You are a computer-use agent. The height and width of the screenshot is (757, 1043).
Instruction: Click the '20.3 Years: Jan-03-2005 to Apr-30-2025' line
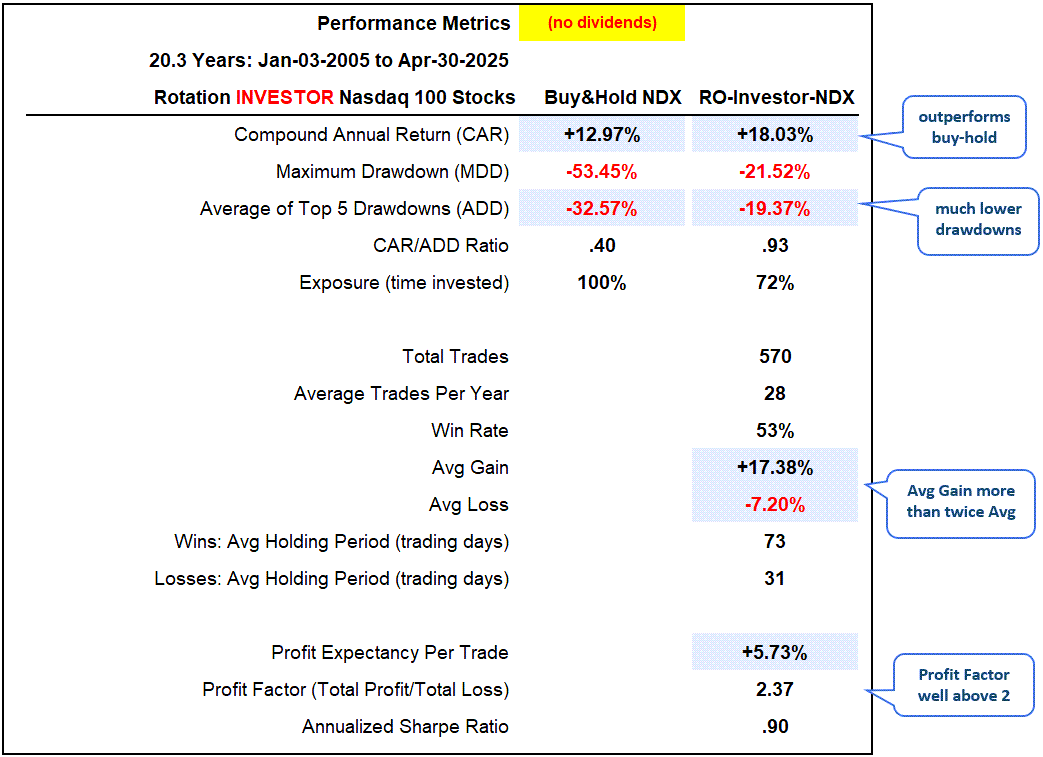[x=329, y=61]
